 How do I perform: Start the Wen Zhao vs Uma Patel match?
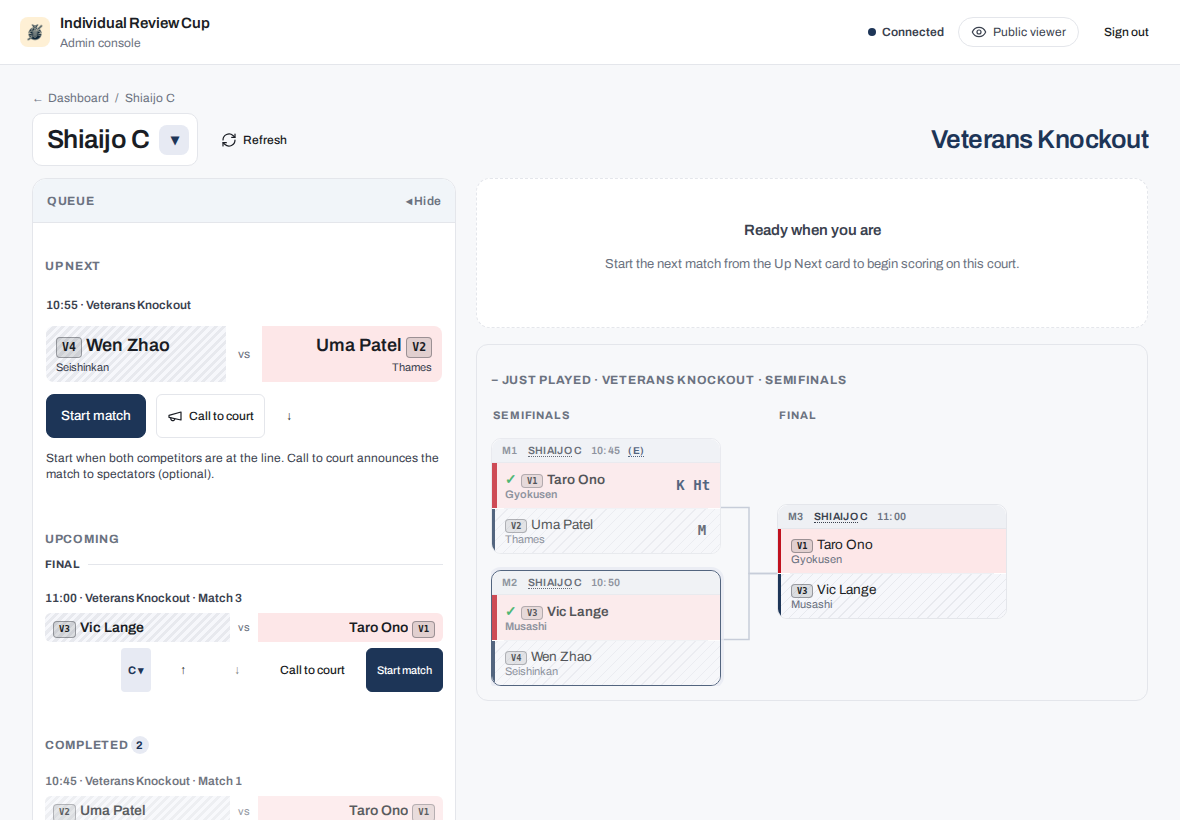[x=96, y=416]
